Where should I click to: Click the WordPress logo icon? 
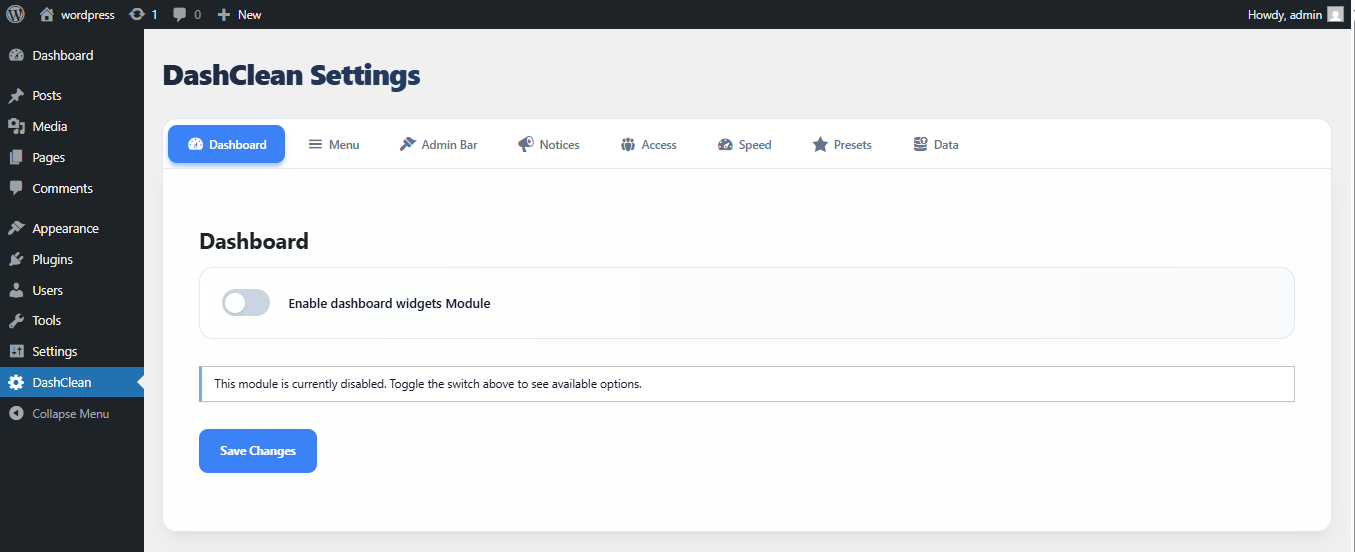coord(15,15)
